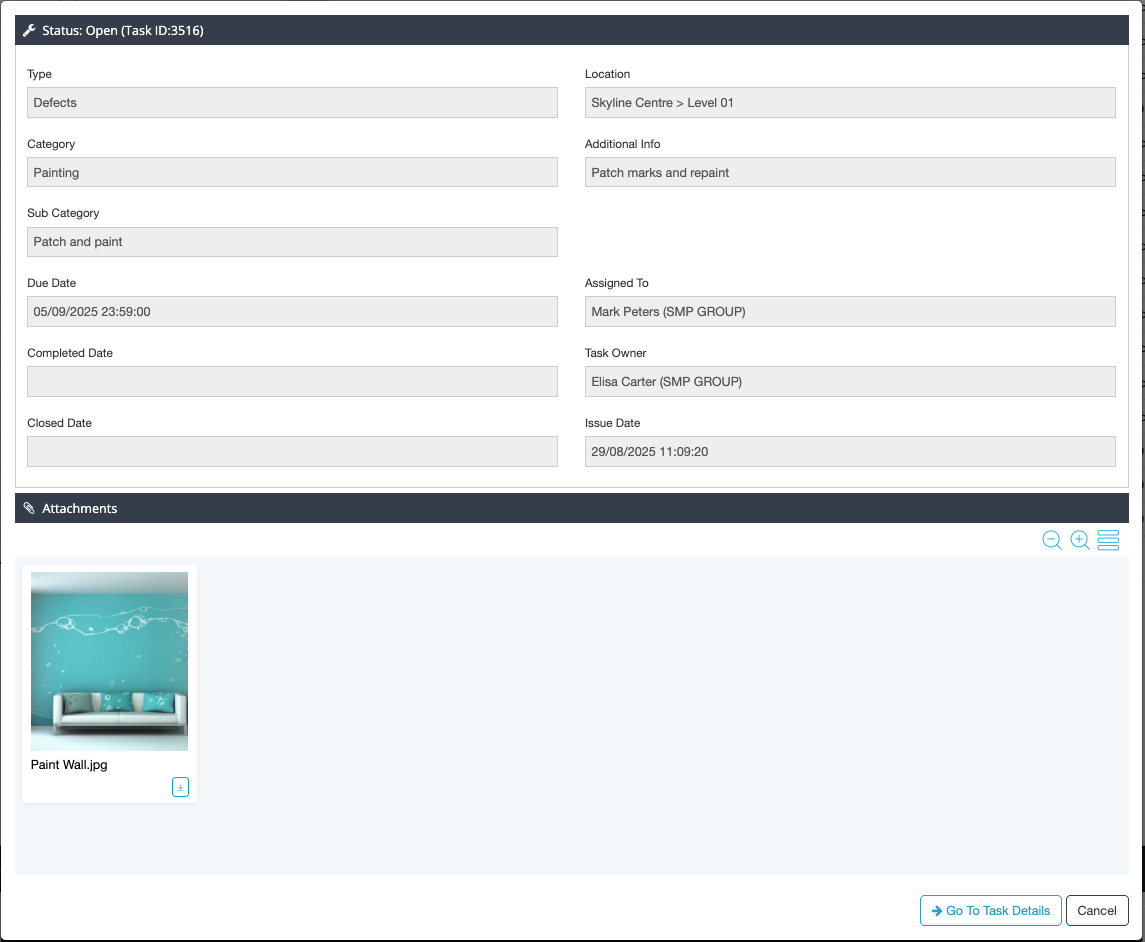Screen dimensions: 1145x942
Task: Switch attachments to list view icon
Action: tap(1108, 540)
